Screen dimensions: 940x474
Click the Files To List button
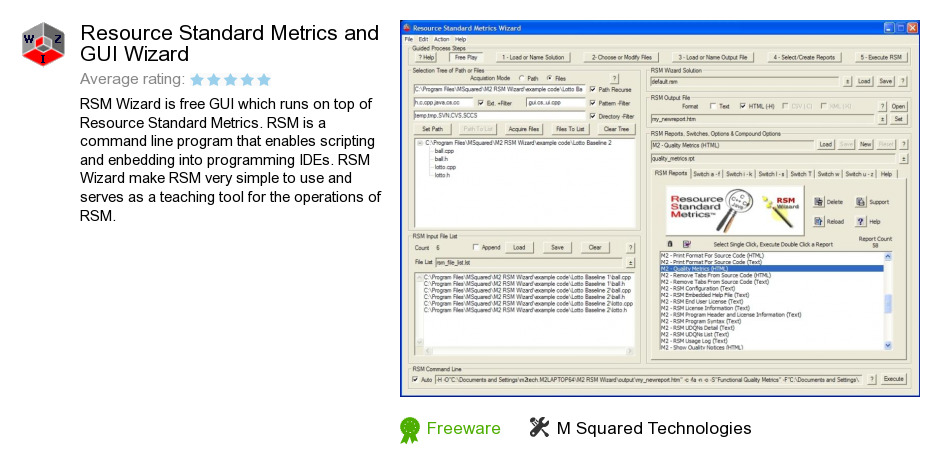coord(570,129)
